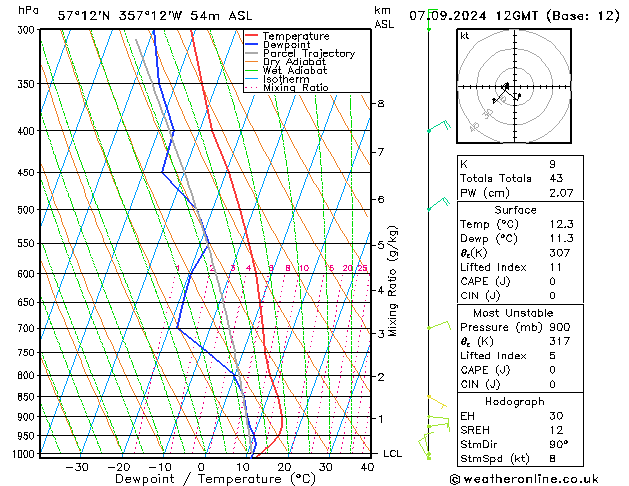The image size is (629, 486).
Task: Select the Dewpoint legend entry
Action: [x=289, y=45]
